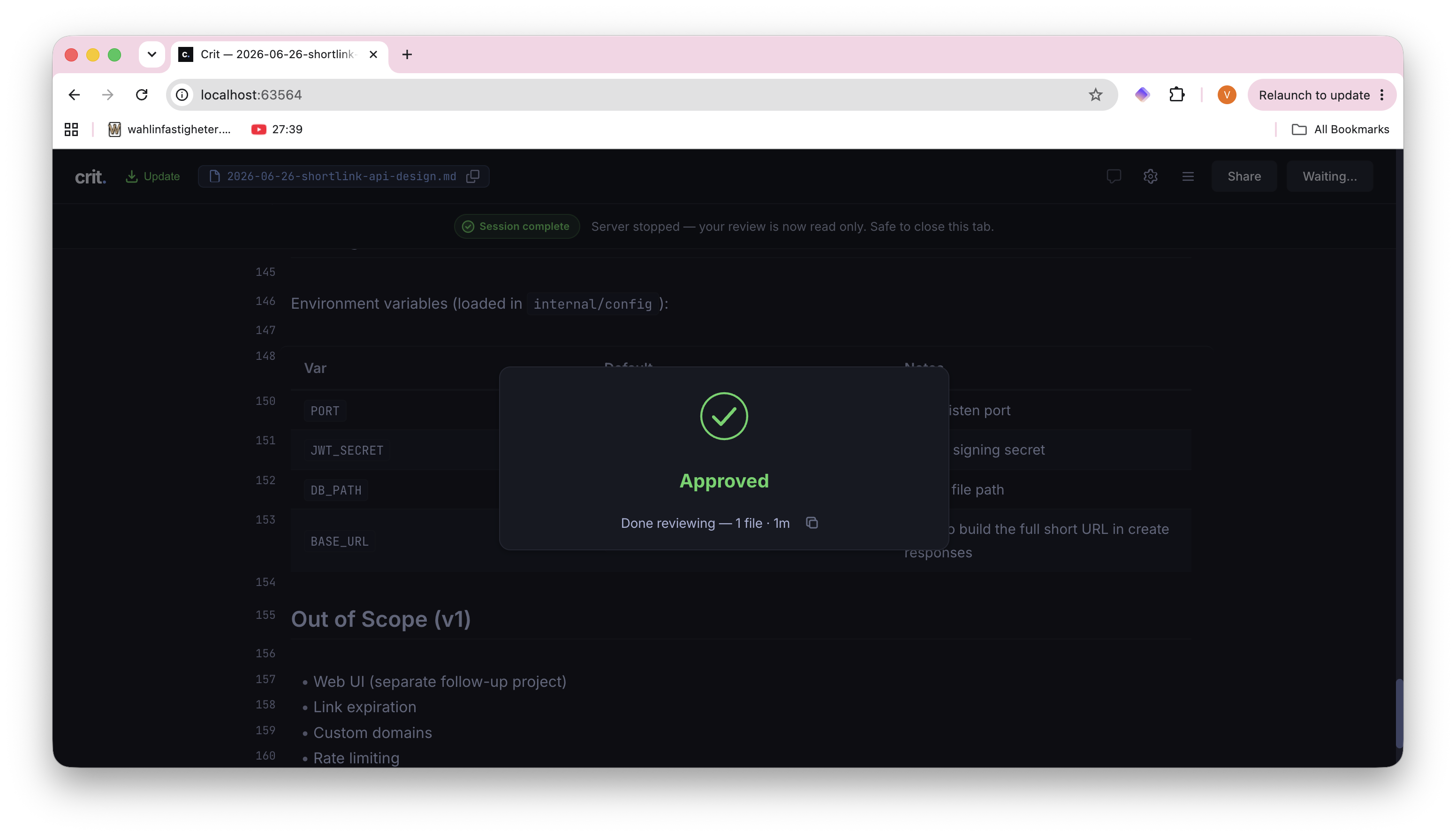Click 'Server stopped' read-only notice text
This screenshot has width=1456, height=837.
(792, 227)
